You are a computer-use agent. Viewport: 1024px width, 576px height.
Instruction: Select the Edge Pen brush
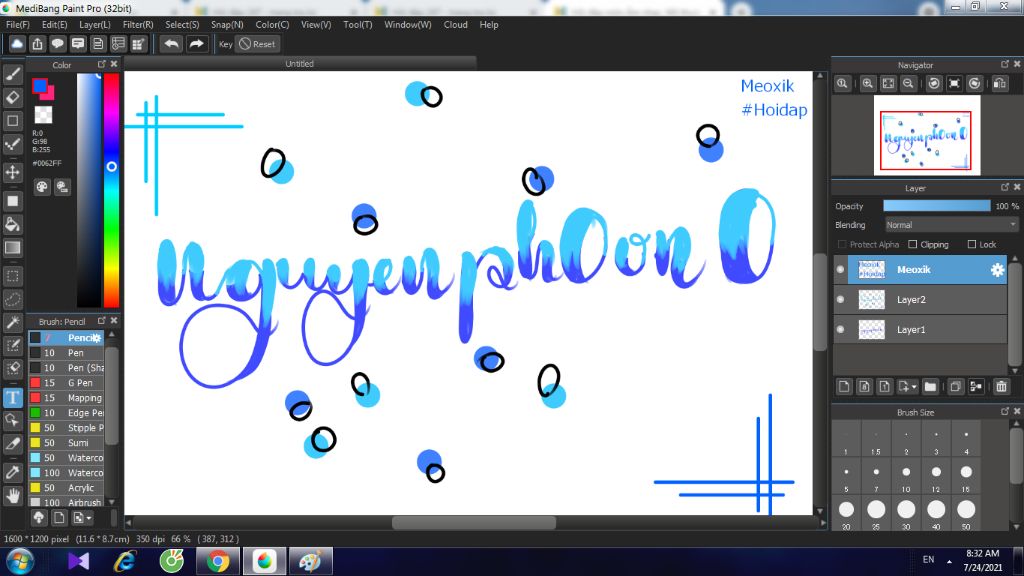[x=66, y=413]
